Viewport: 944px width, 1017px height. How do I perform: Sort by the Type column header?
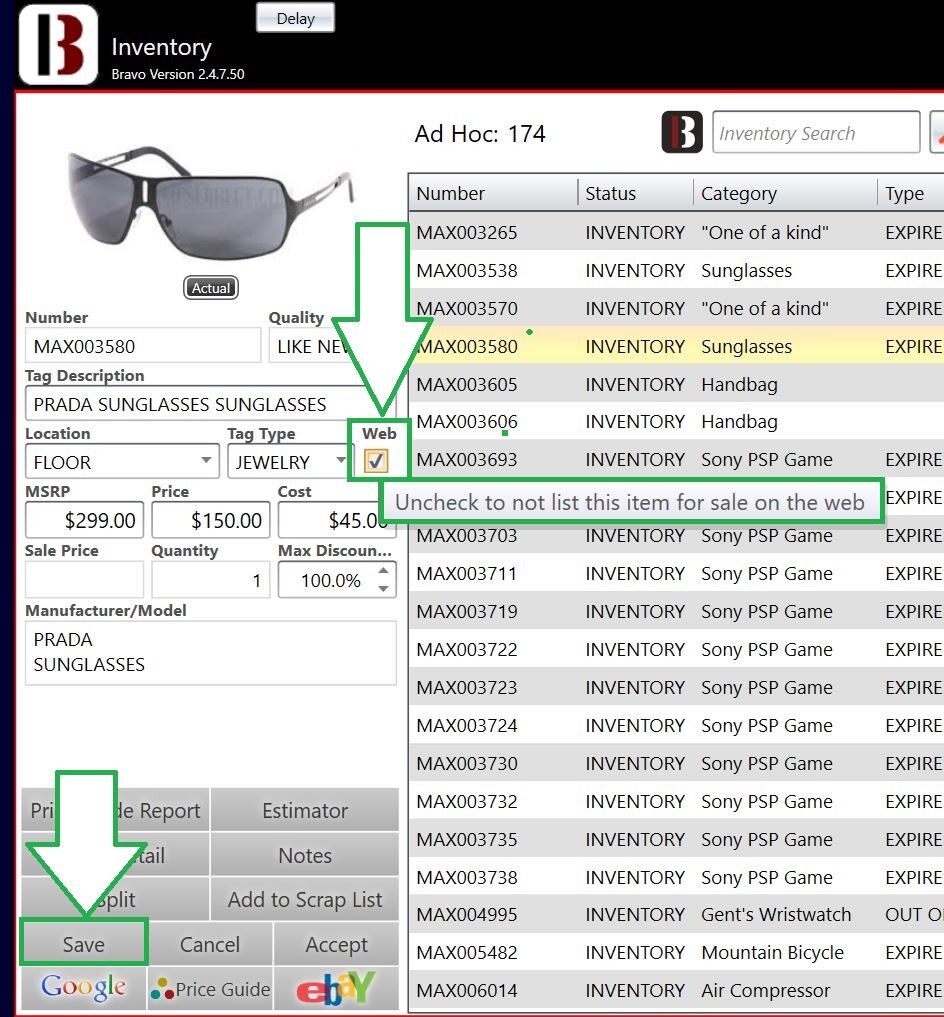coord(910,193)
